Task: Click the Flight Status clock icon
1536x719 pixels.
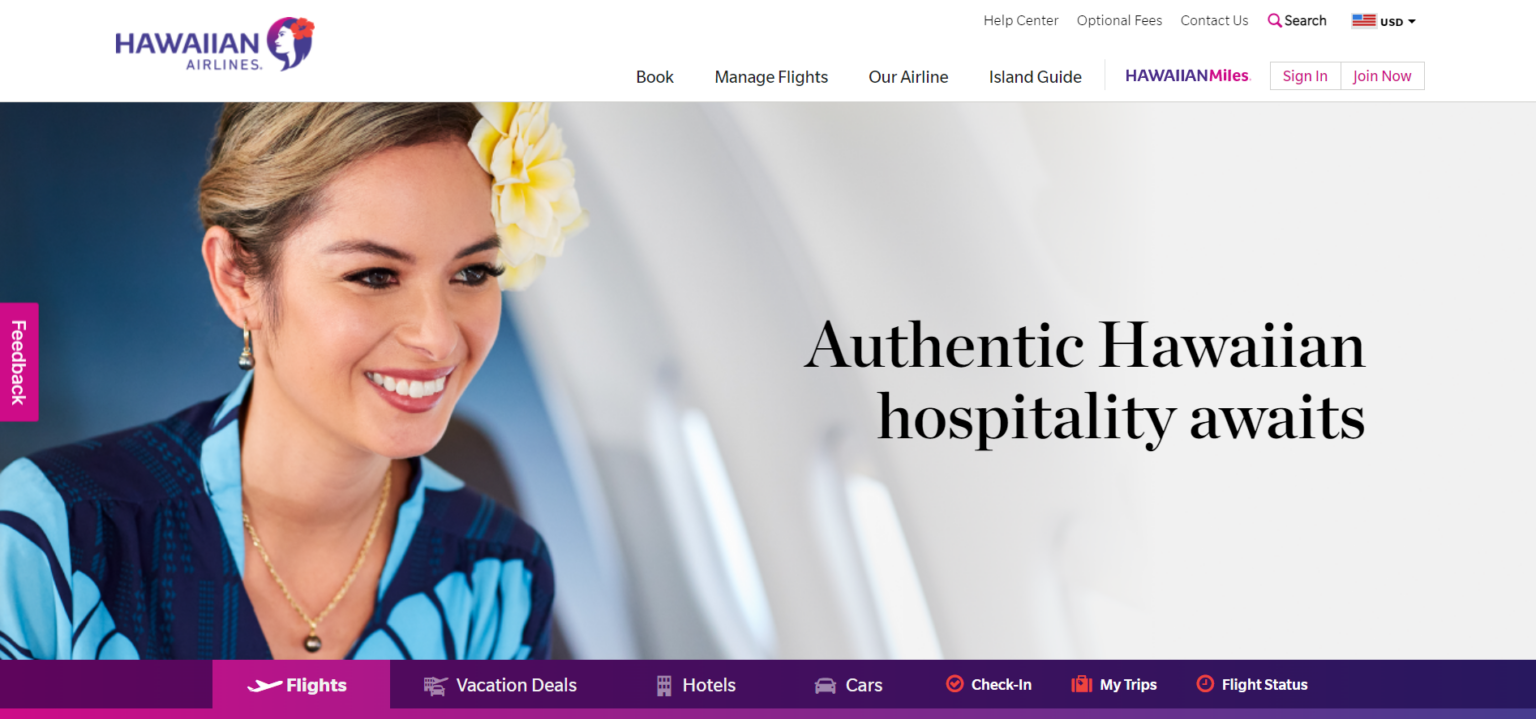Action: [1205, 684]
